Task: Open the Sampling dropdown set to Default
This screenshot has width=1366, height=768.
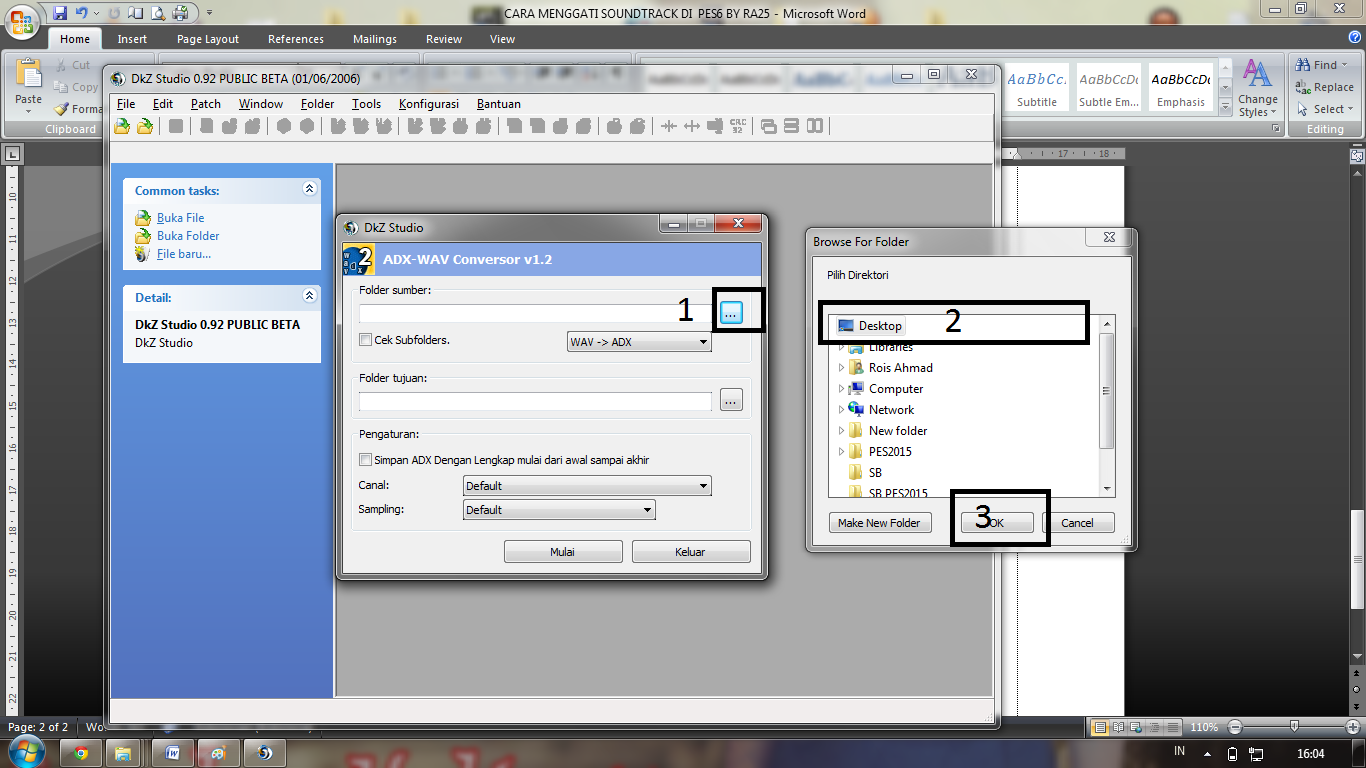Action: pos(559,510)
